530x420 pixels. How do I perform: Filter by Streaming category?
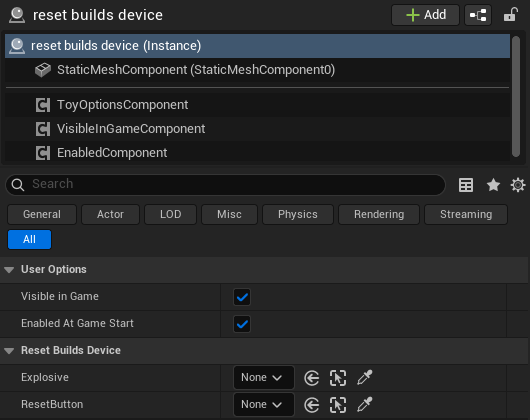pyautogui.click(x=466, y=214)
